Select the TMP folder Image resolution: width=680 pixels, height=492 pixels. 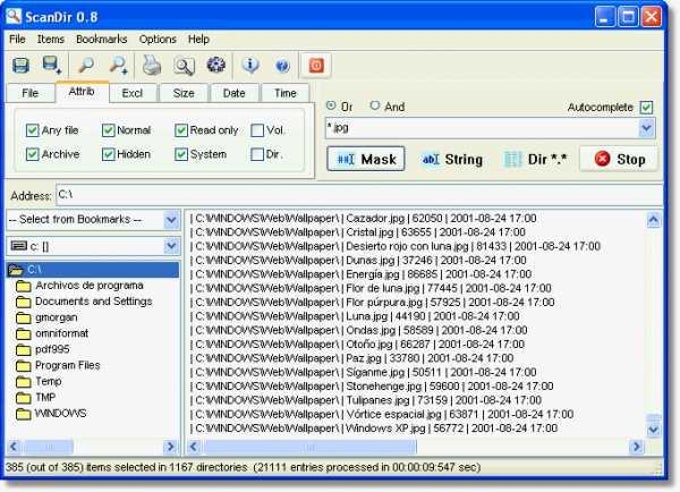(x=45, y=397)
